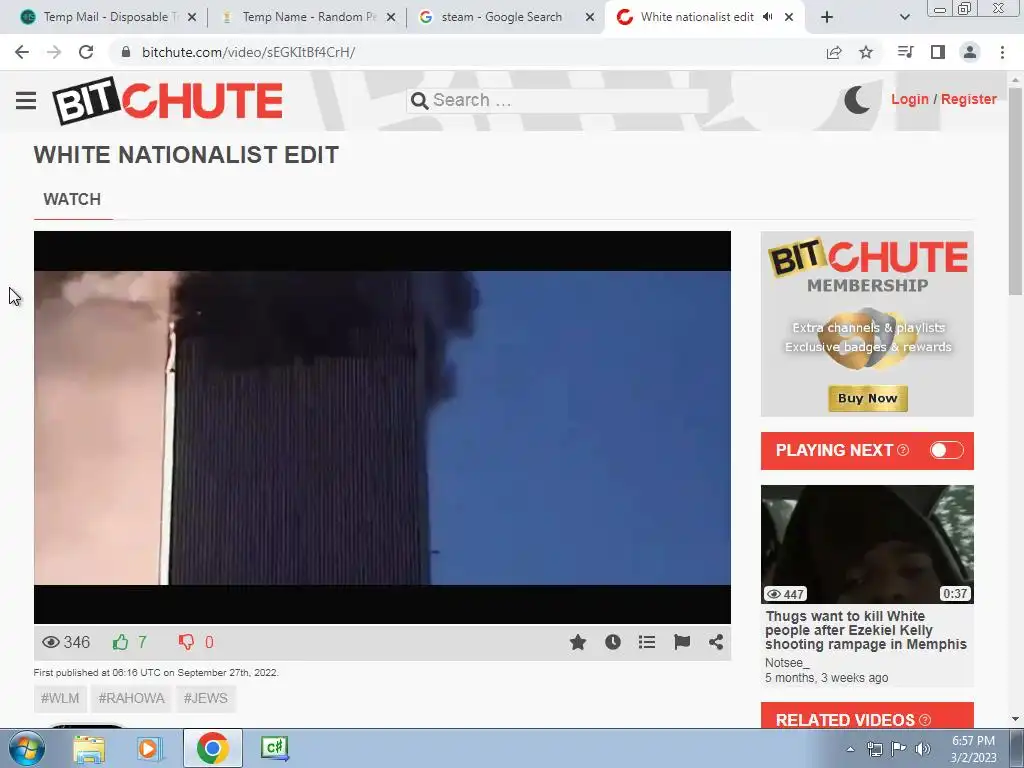Open the next video thumbnail
This screenshot has width=1024, height=768.
(x=867, y=544)
